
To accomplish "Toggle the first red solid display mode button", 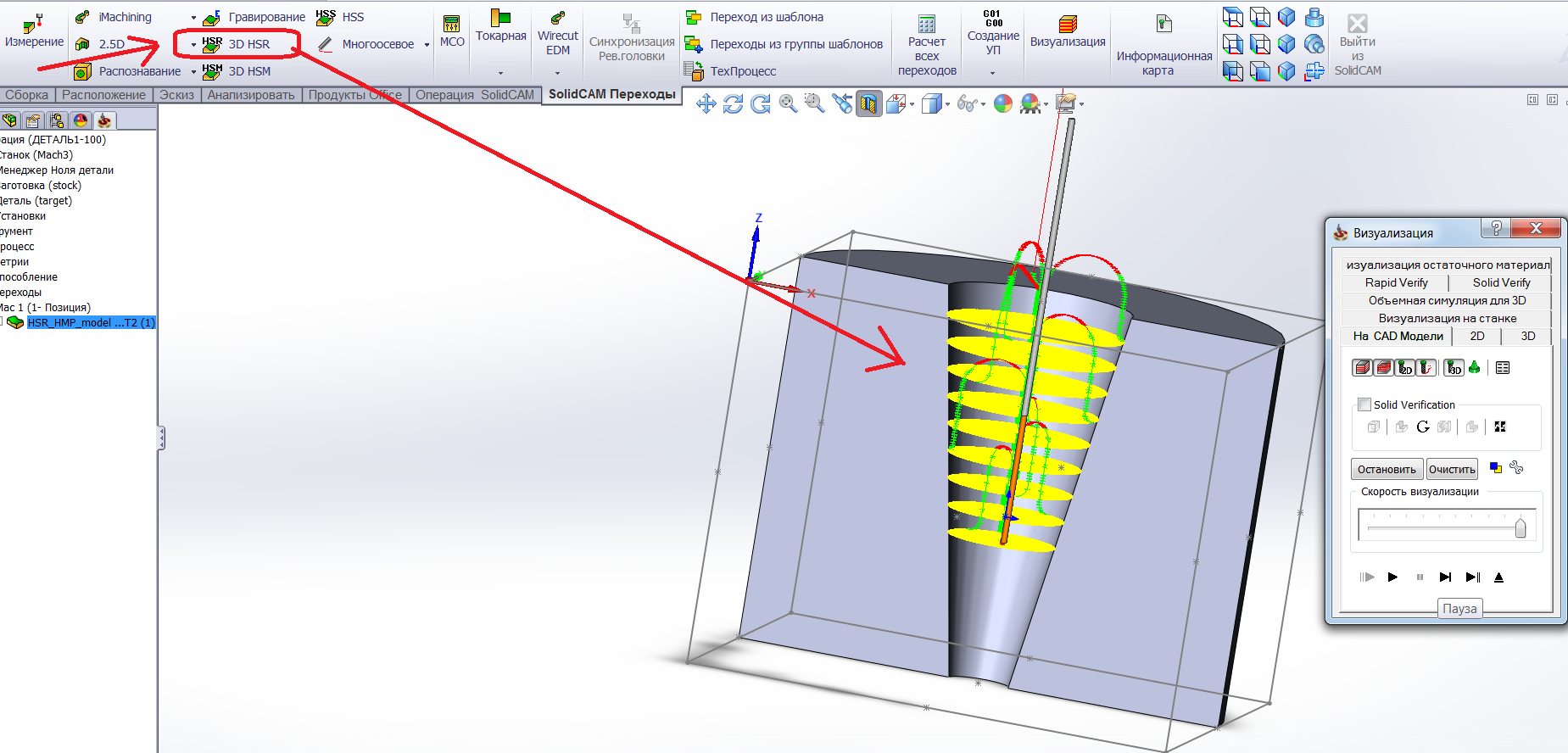I will (1362, 367).
